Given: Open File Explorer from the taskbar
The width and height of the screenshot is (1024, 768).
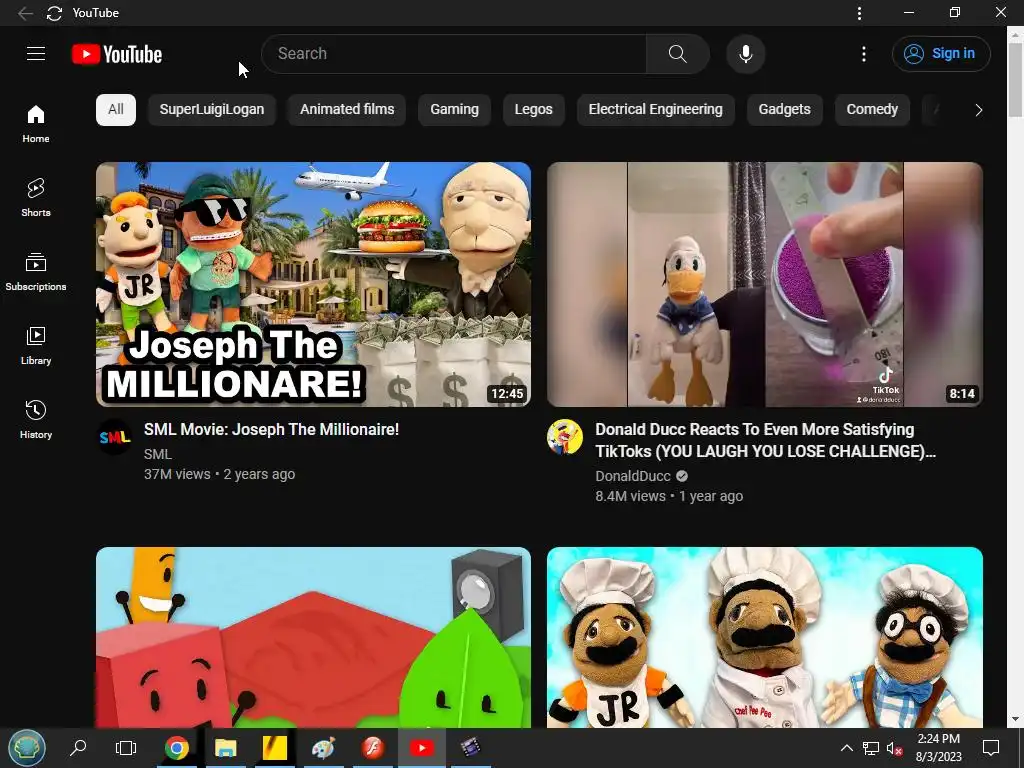Looking at the screenshot, I should click(x=226, y=748).
